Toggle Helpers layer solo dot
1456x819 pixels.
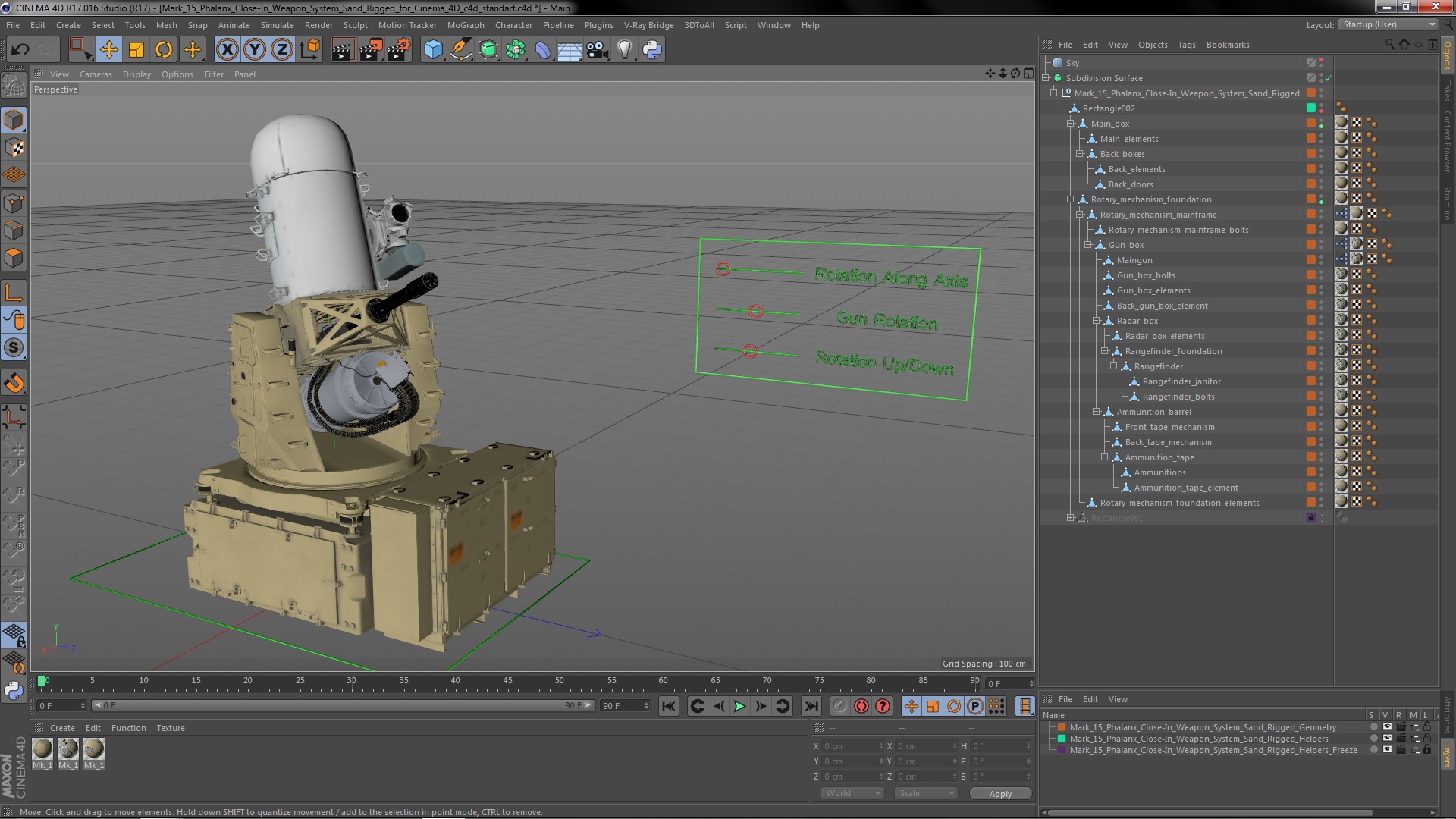tap(1373, 739)
